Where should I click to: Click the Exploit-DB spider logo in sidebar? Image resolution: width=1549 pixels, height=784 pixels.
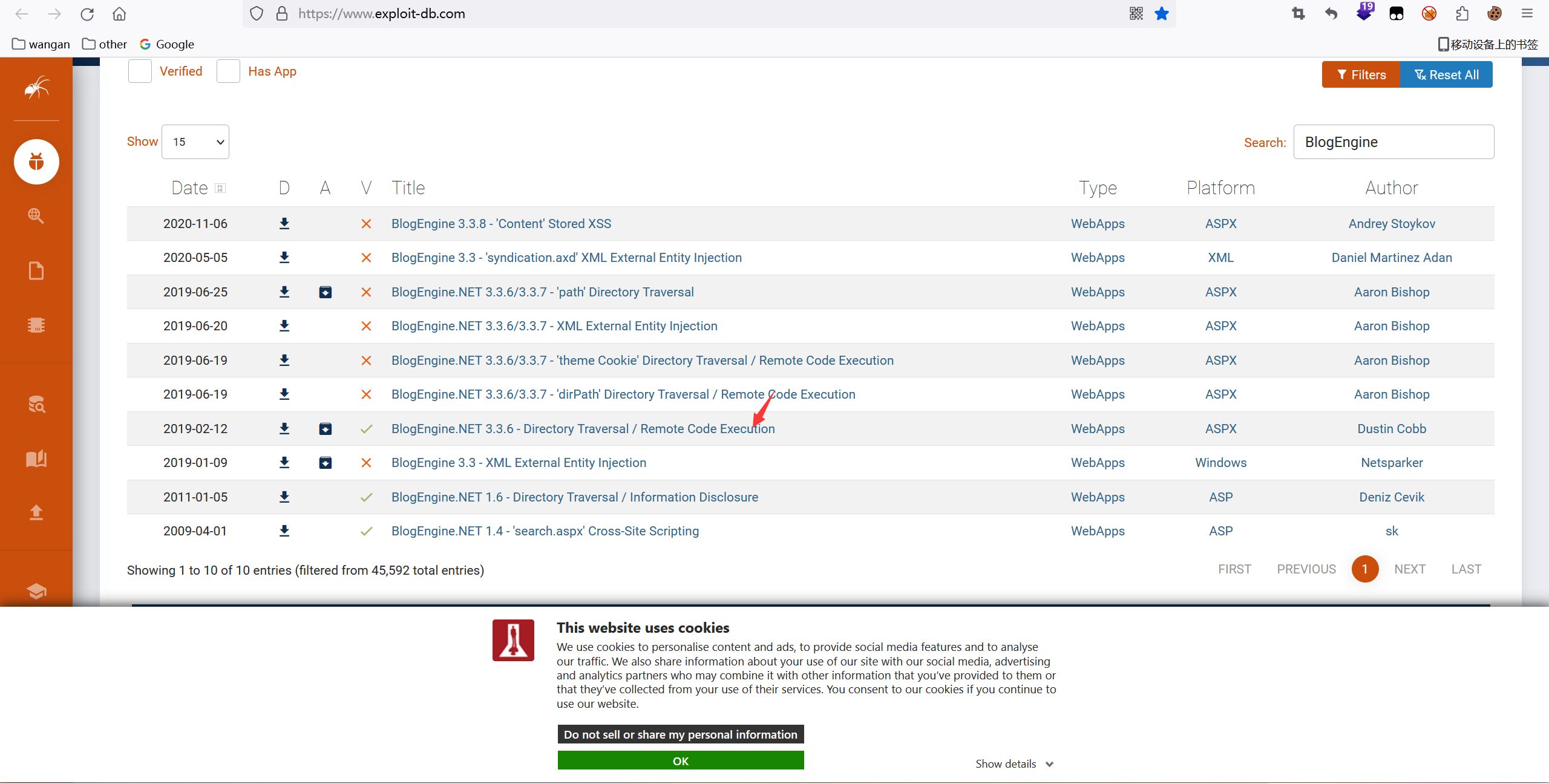click(36, 88)
